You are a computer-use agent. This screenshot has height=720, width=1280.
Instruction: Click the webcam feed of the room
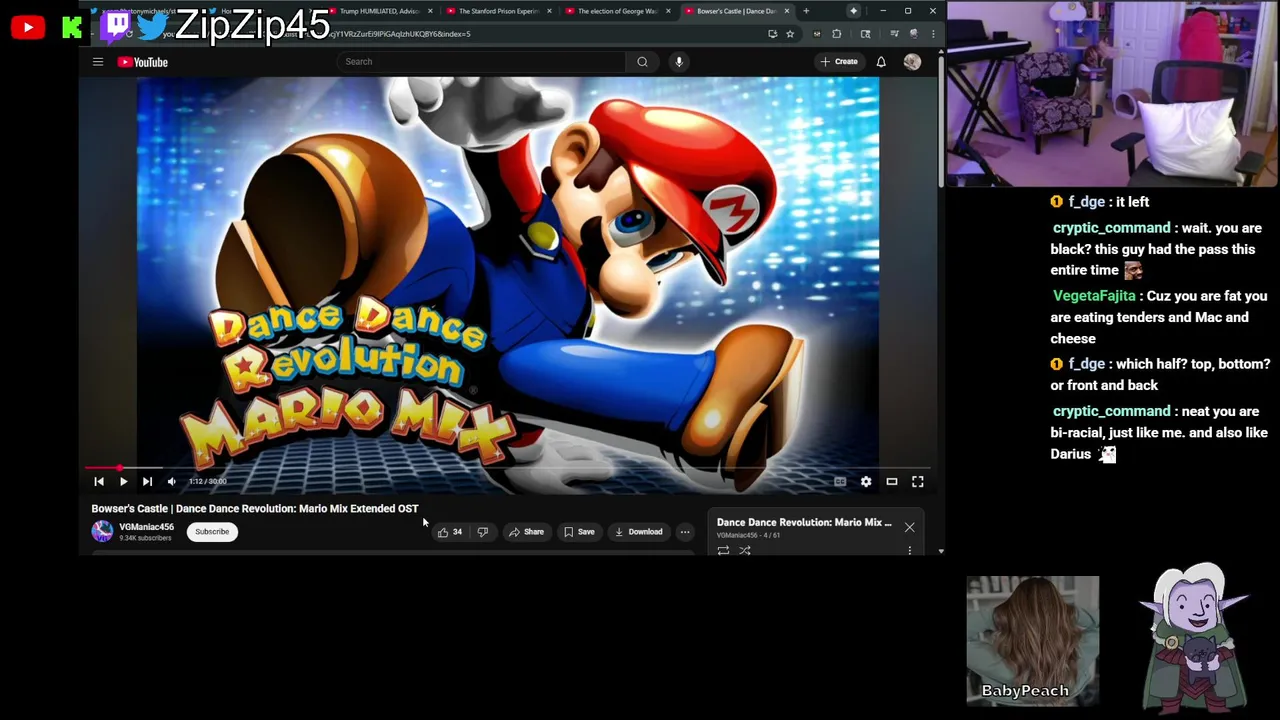point(1112,93)
